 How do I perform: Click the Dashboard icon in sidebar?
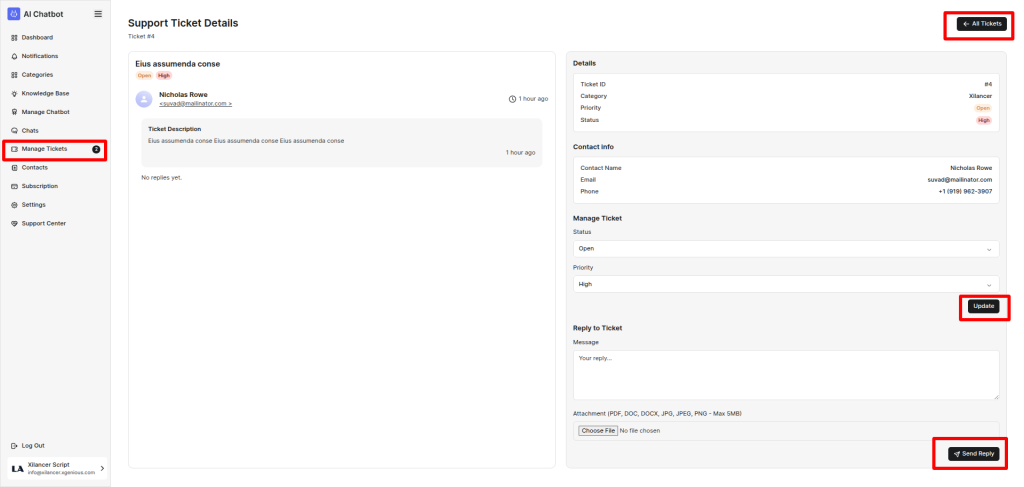click(14, 37)
